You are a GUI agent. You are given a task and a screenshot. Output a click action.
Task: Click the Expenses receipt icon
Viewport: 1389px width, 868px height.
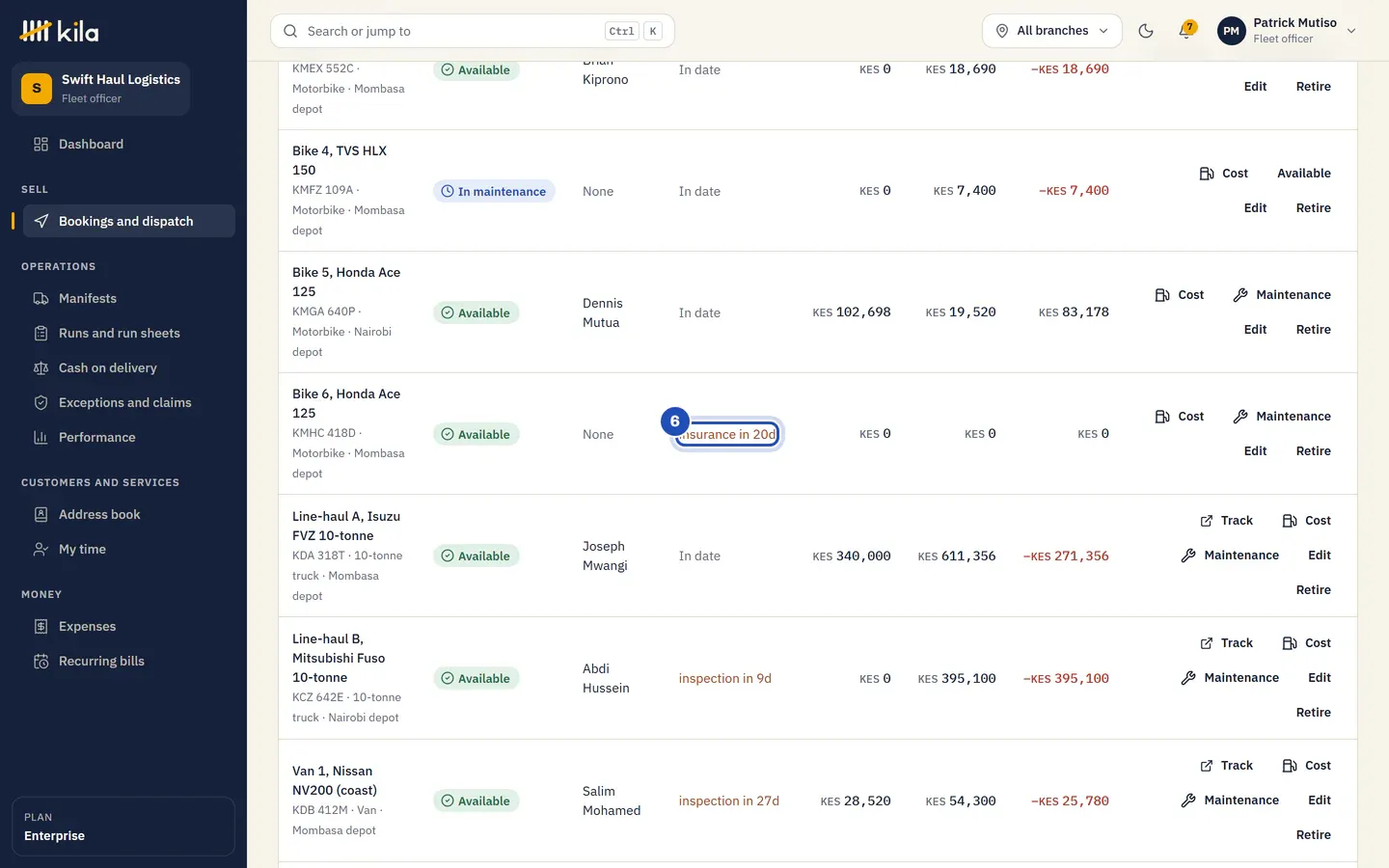(x=41, y=626)
